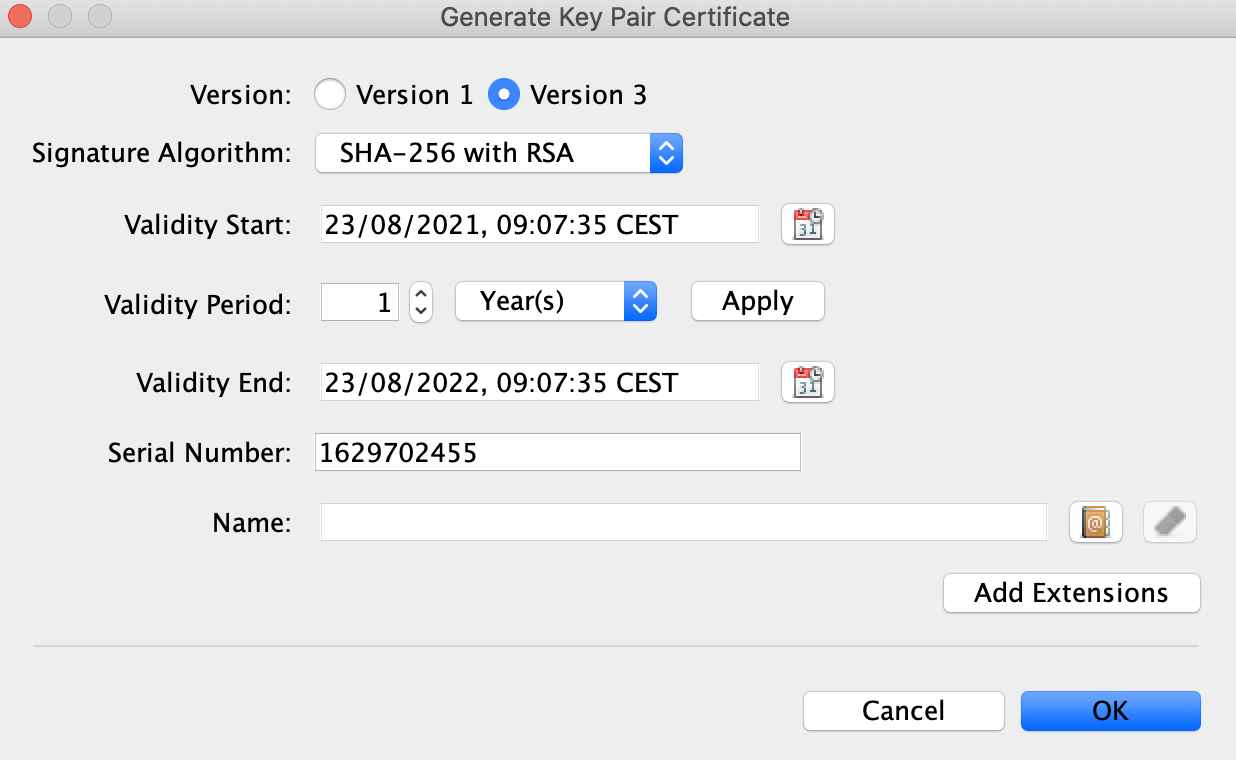Click the pencil edit icon beside Name
This screenshot has width=1236, height=760.
click(x=1169, y=521)
